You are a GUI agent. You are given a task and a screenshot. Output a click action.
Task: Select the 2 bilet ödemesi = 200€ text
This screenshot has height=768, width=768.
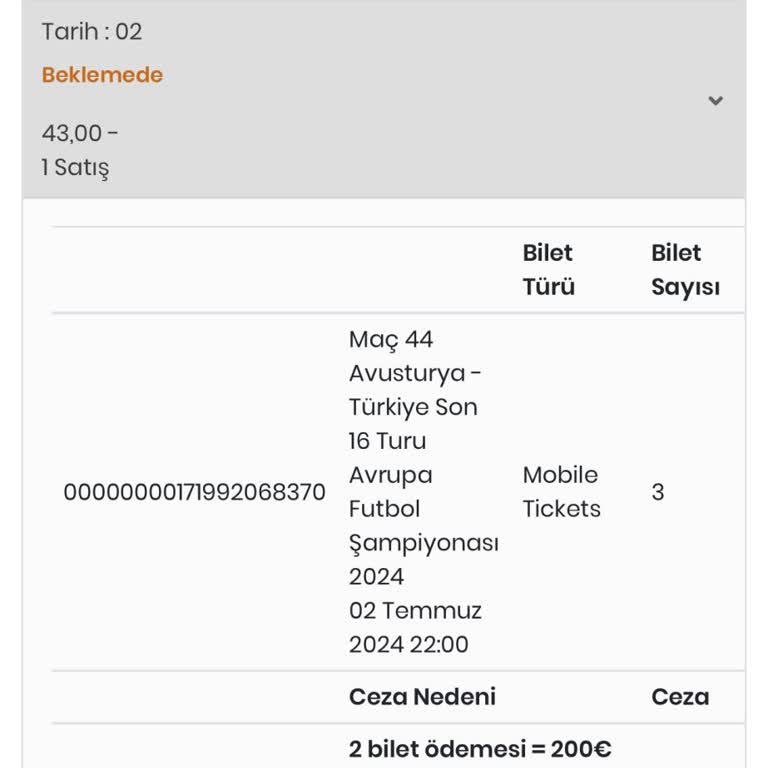[480, 749]
